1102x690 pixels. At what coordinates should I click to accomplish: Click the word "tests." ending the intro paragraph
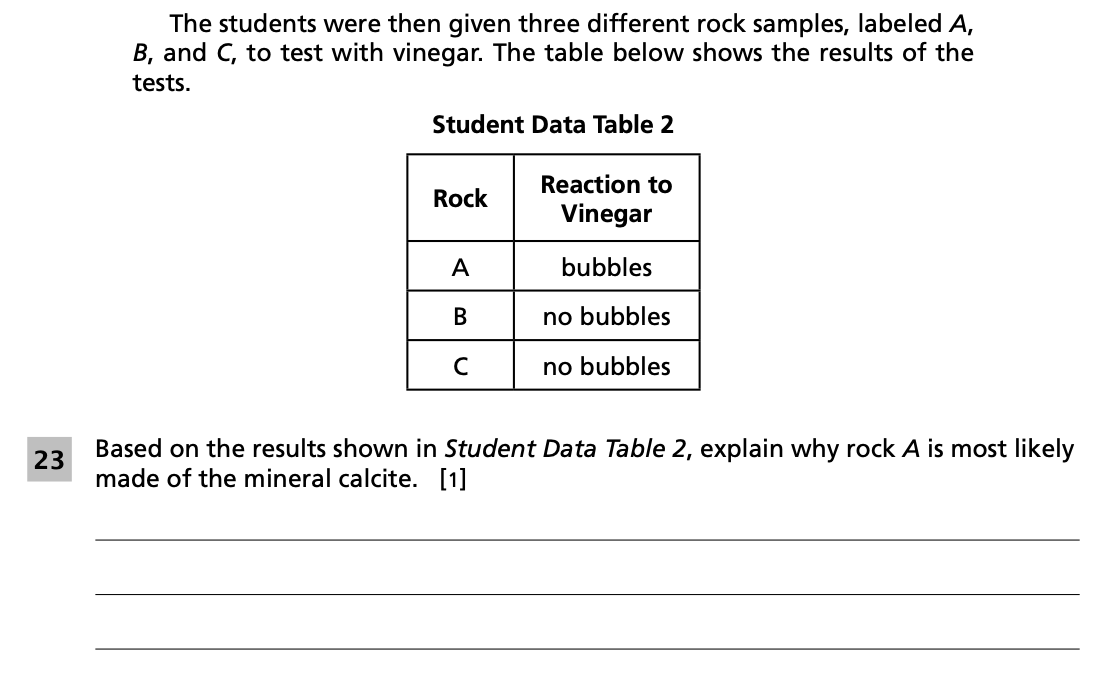pos(161,83)
